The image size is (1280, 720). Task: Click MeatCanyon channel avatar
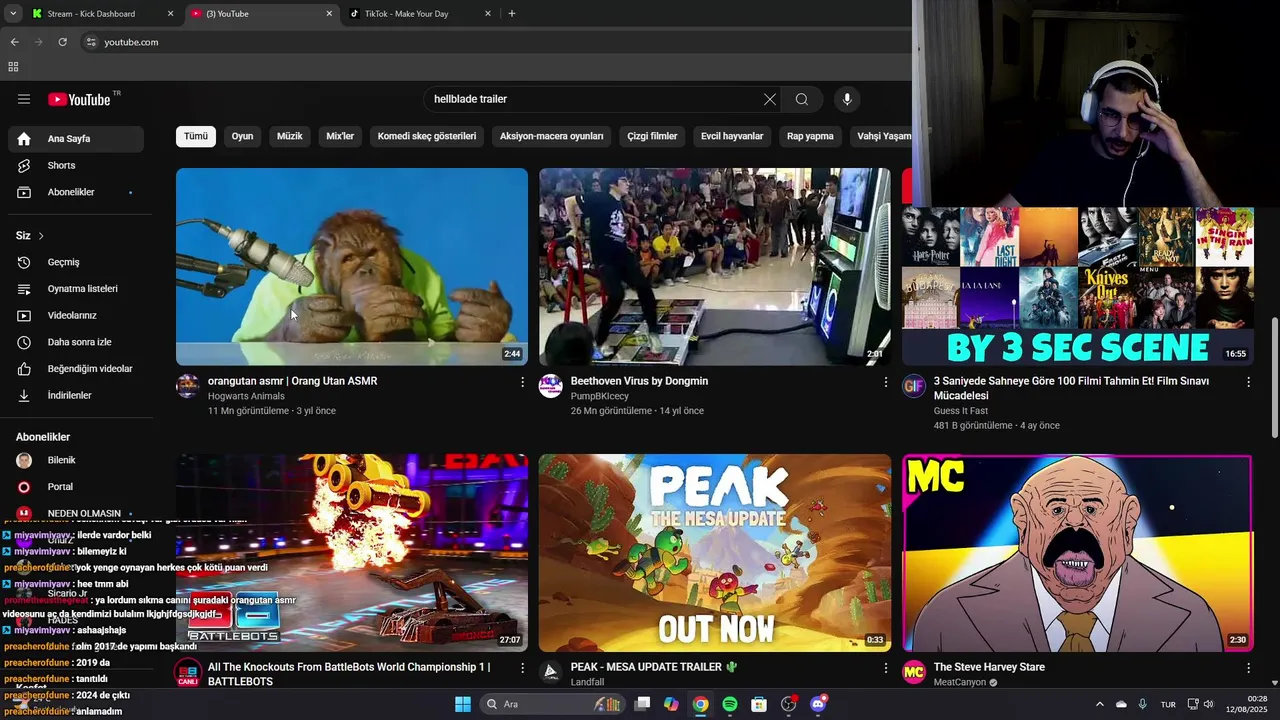[x=914, y=672]
